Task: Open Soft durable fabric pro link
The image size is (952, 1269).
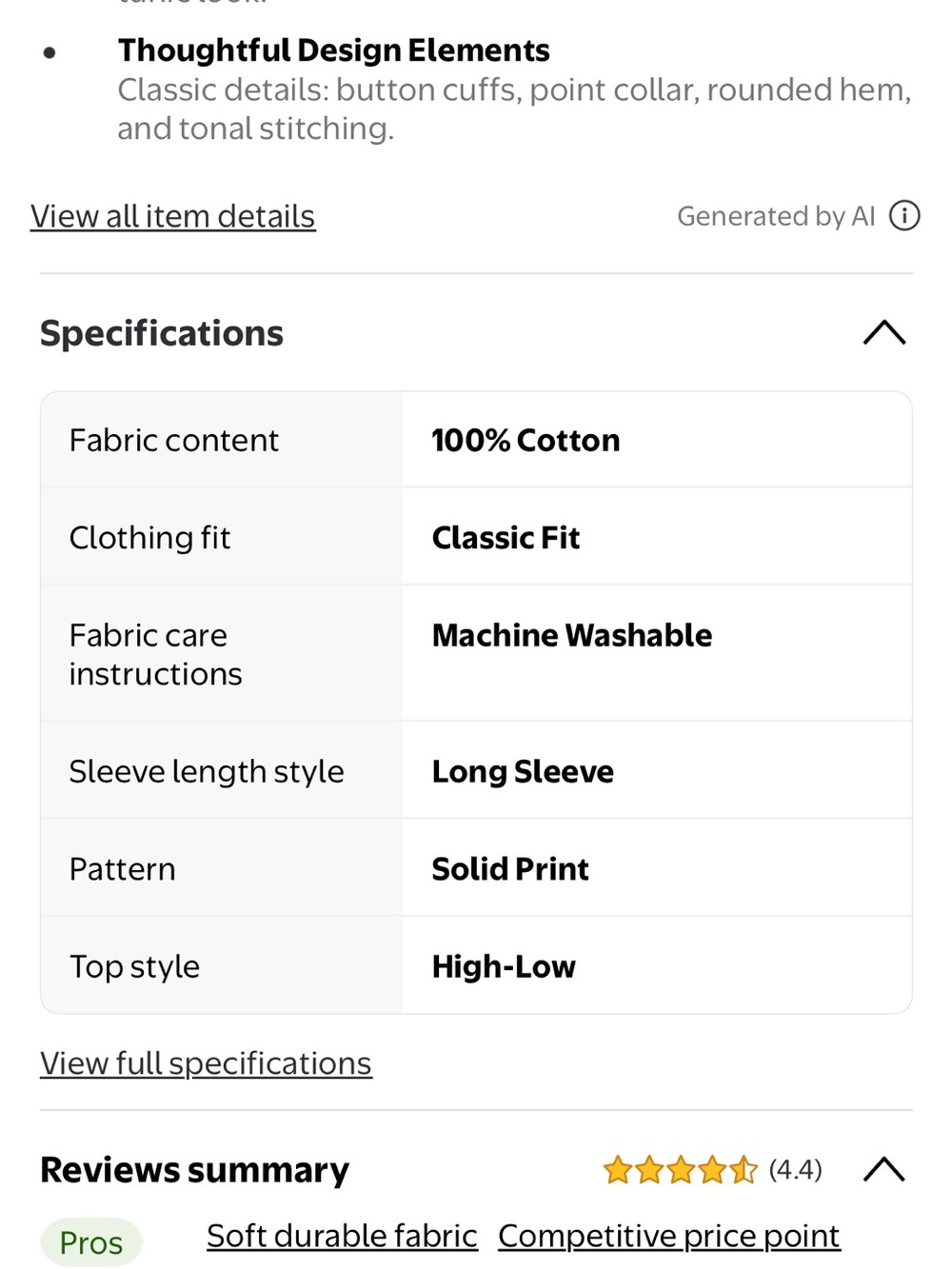Action: (x=342, y=1236)
